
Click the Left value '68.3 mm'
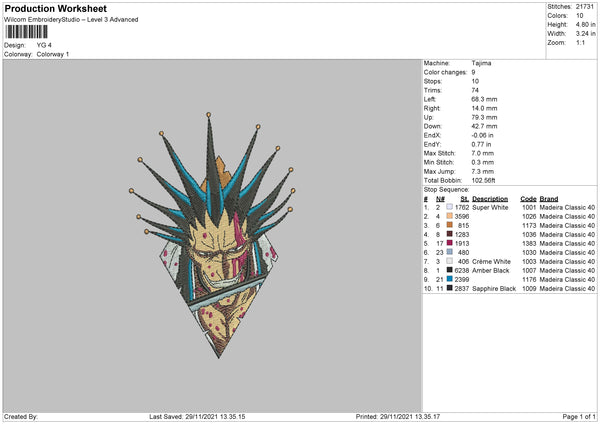[484, 99]
